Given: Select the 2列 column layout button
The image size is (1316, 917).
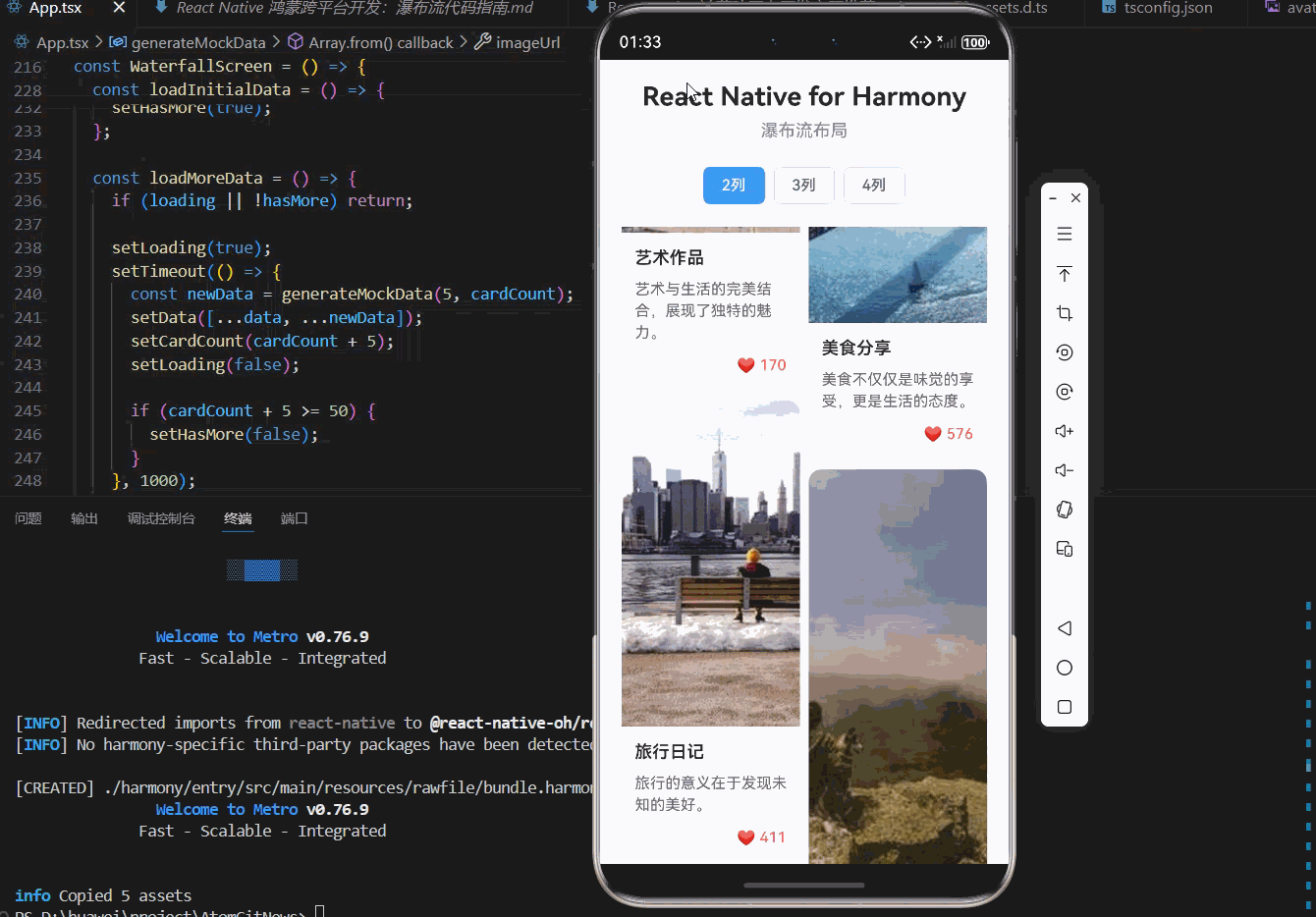Looking at the screenshot, I should [734, 186].
